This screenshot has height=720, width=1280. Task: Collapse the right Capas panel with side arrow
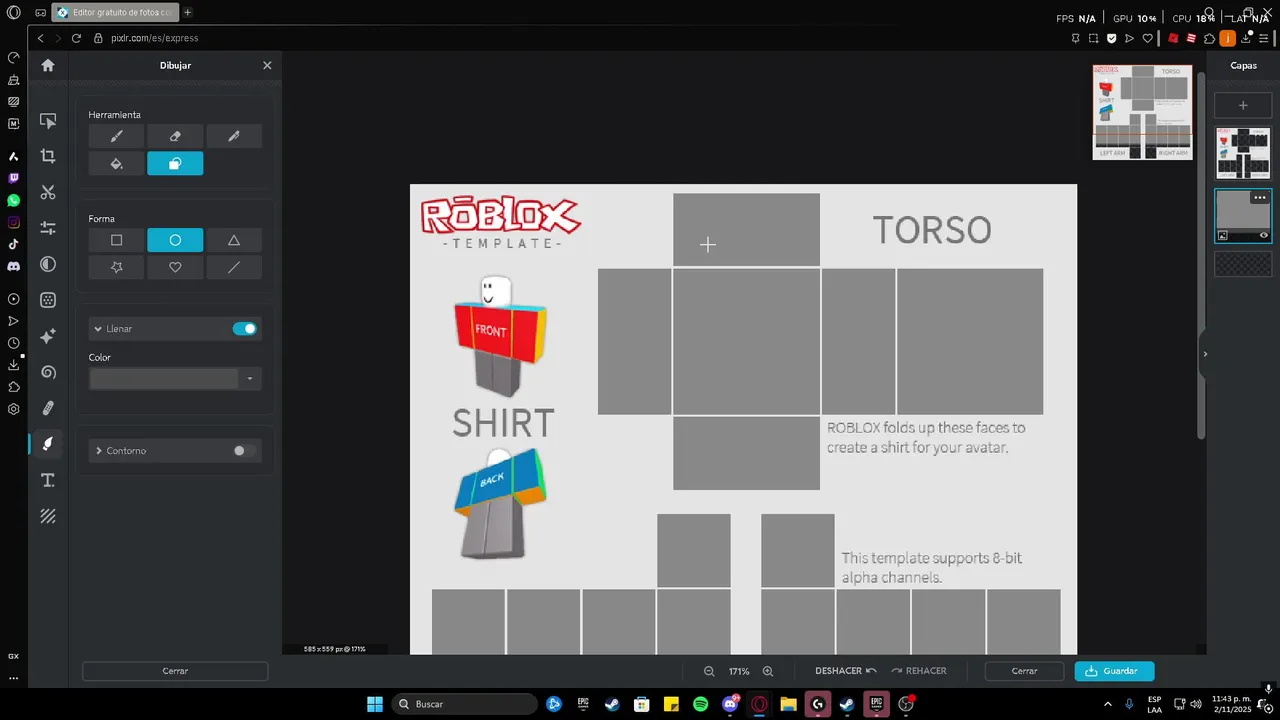click(x=1204, y=354)
